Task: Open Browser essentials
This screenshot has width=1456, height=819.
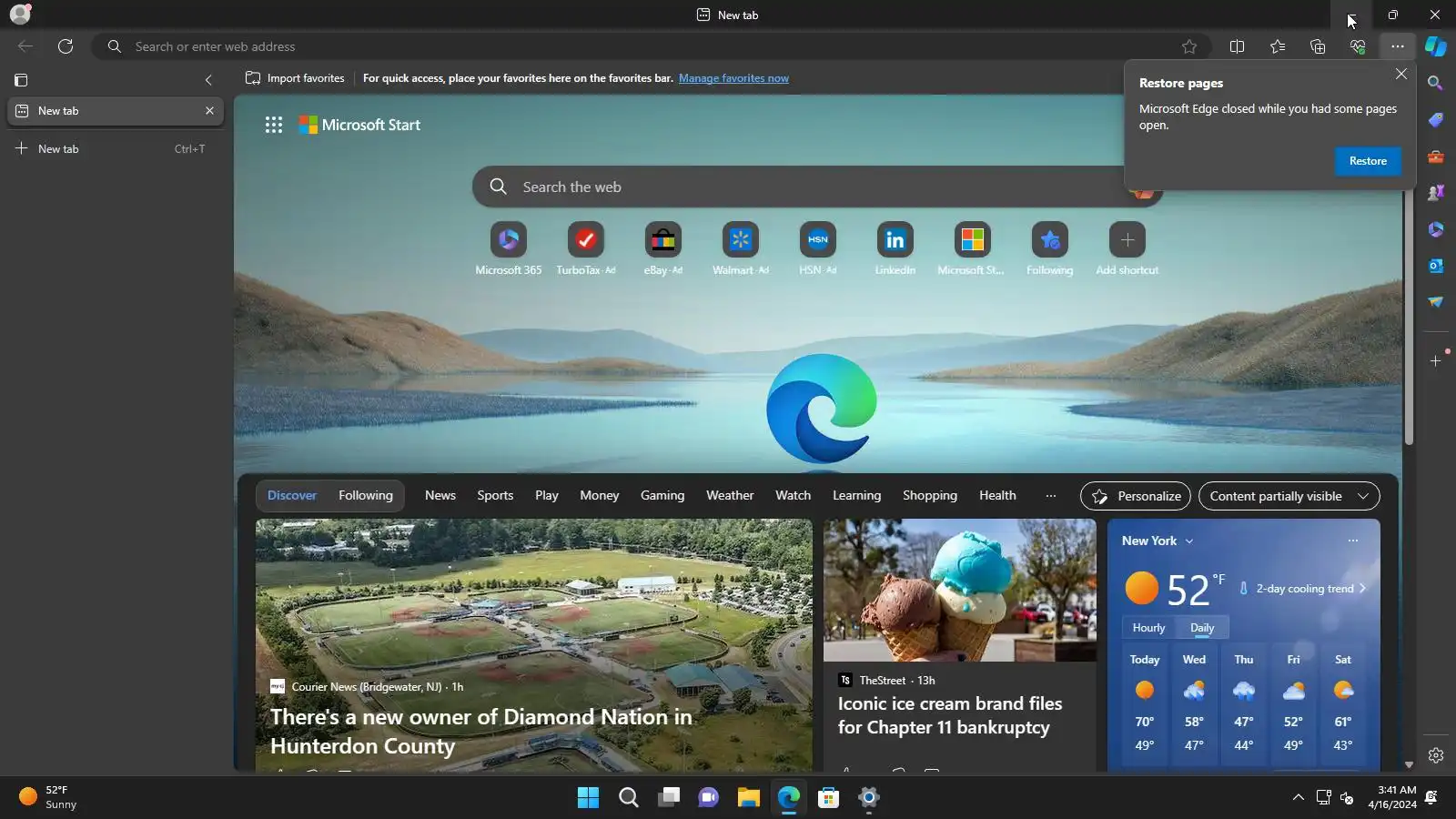Action: 1358,46
